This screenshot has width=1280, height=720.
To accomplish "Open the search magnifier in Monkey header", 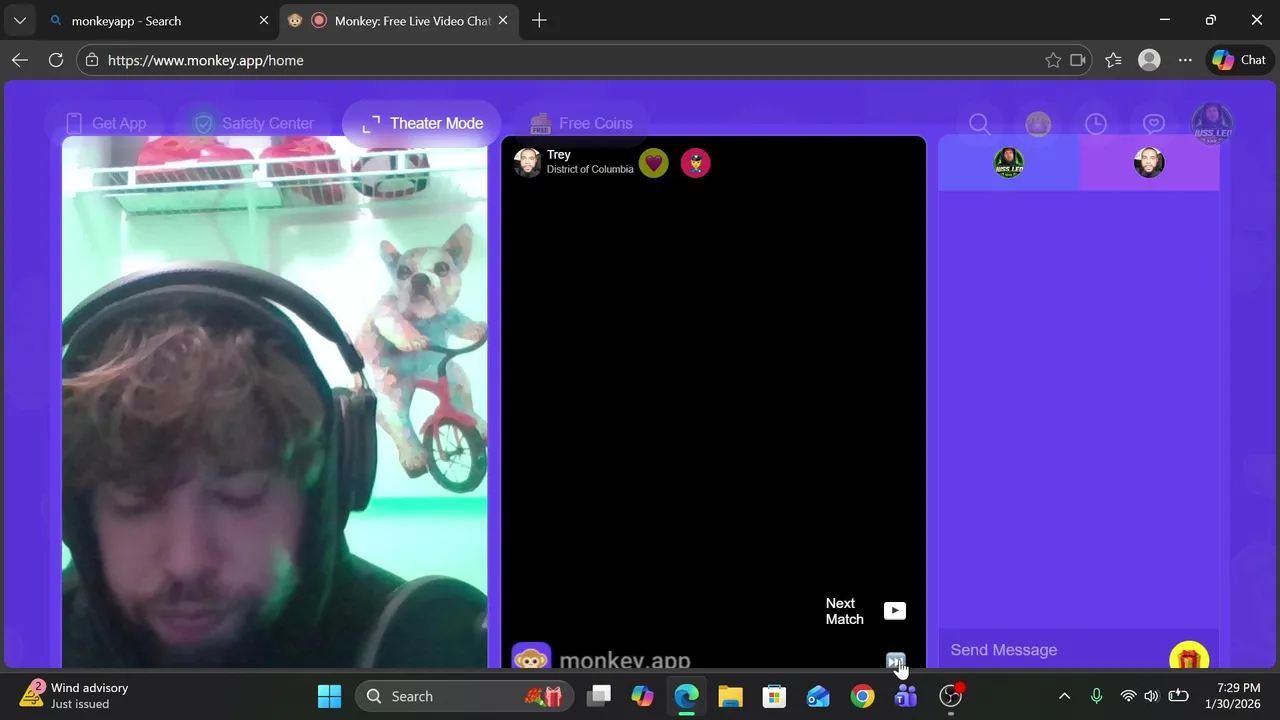I will pyautogui.click(x=979, y=124).
